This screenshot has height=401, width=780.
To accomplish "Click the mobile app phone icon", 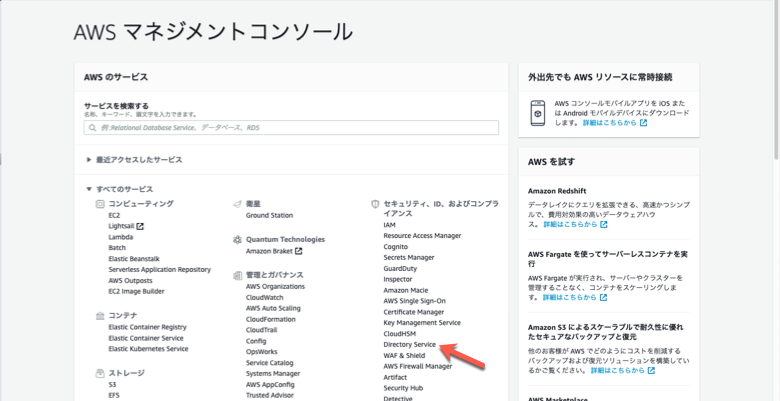I will coord(538,112).
